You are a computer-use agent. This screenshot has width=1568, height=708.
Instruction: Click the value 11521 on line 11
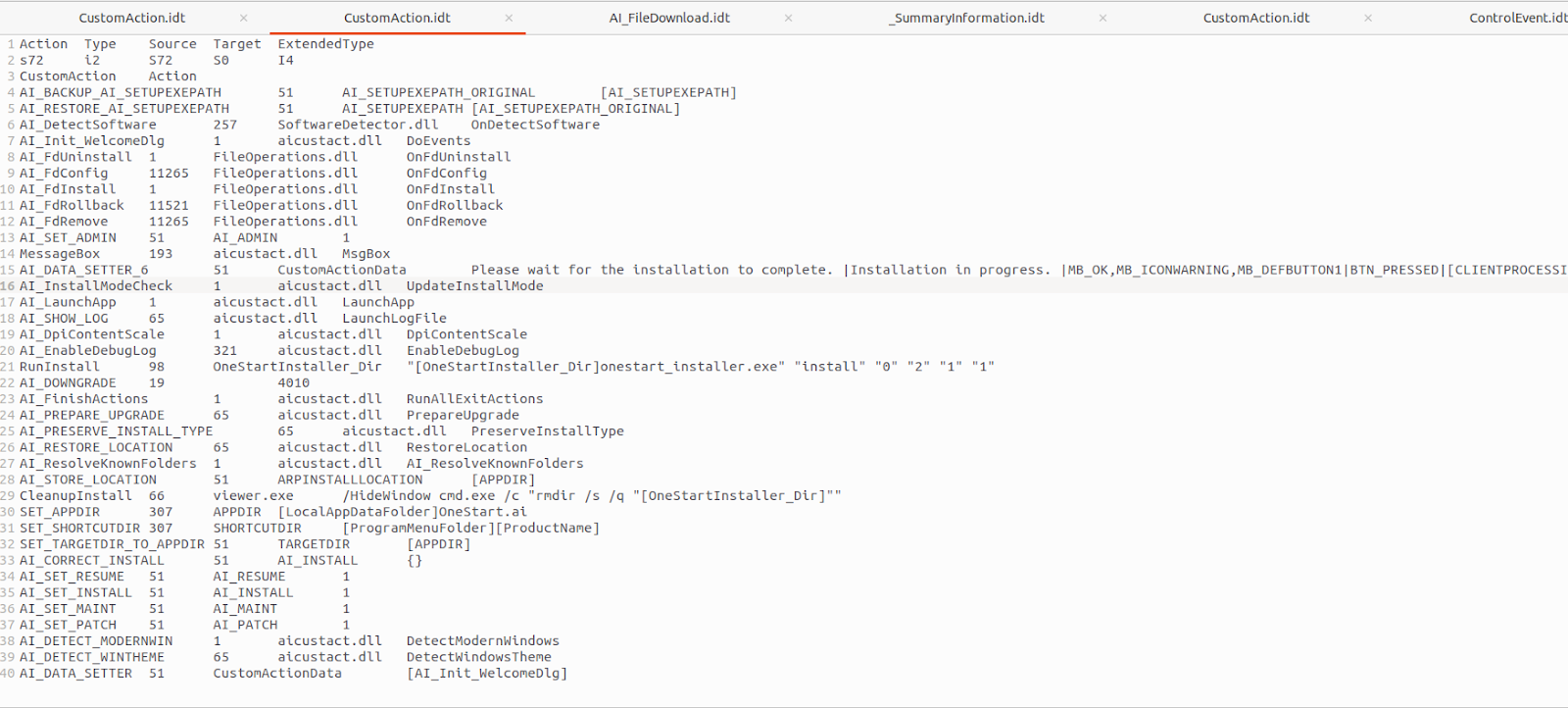pyautogui.click(x=169, y=206)
